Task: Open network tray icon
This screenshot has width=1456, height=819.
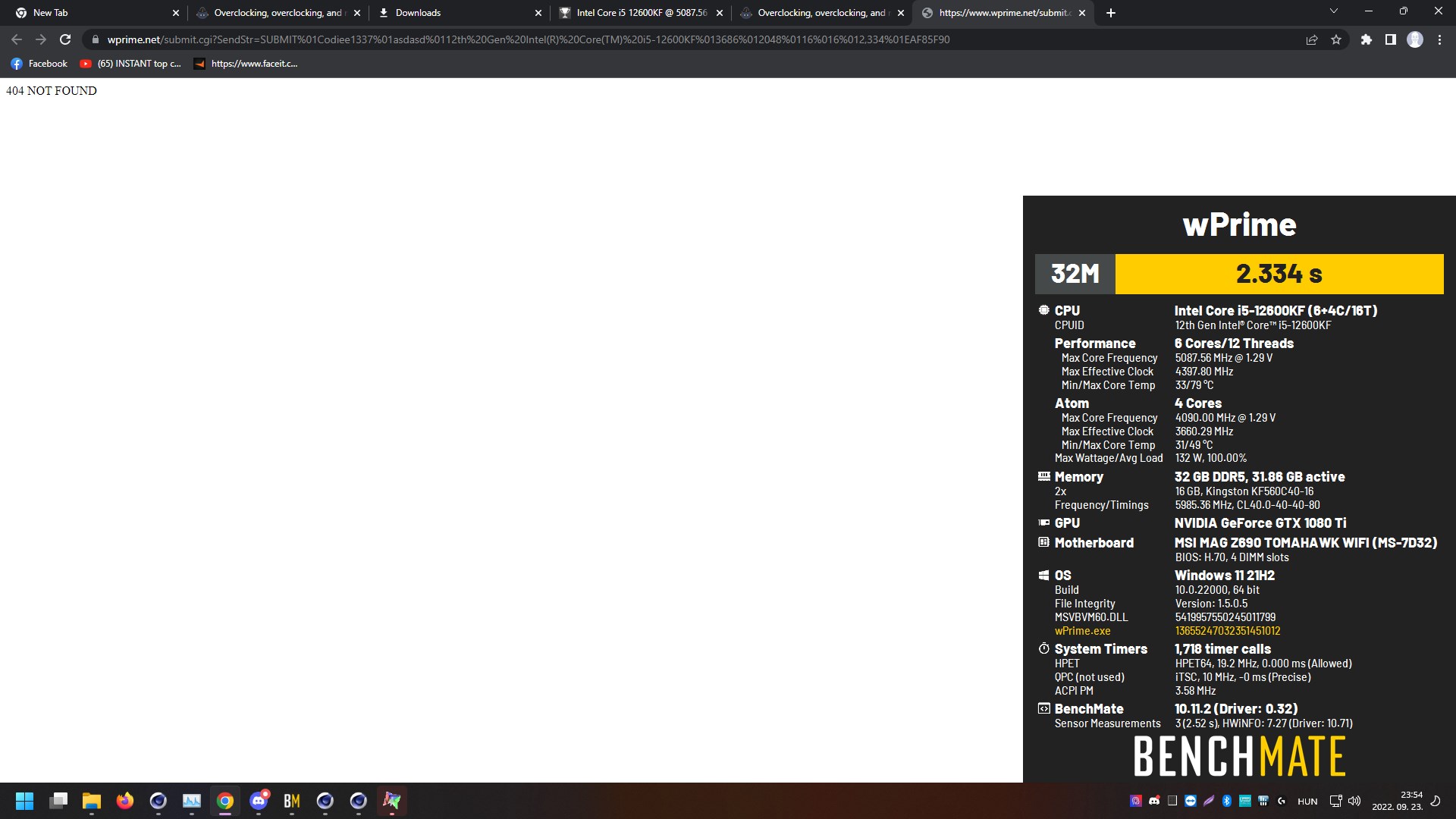Action: click(x=1336, y=801)
